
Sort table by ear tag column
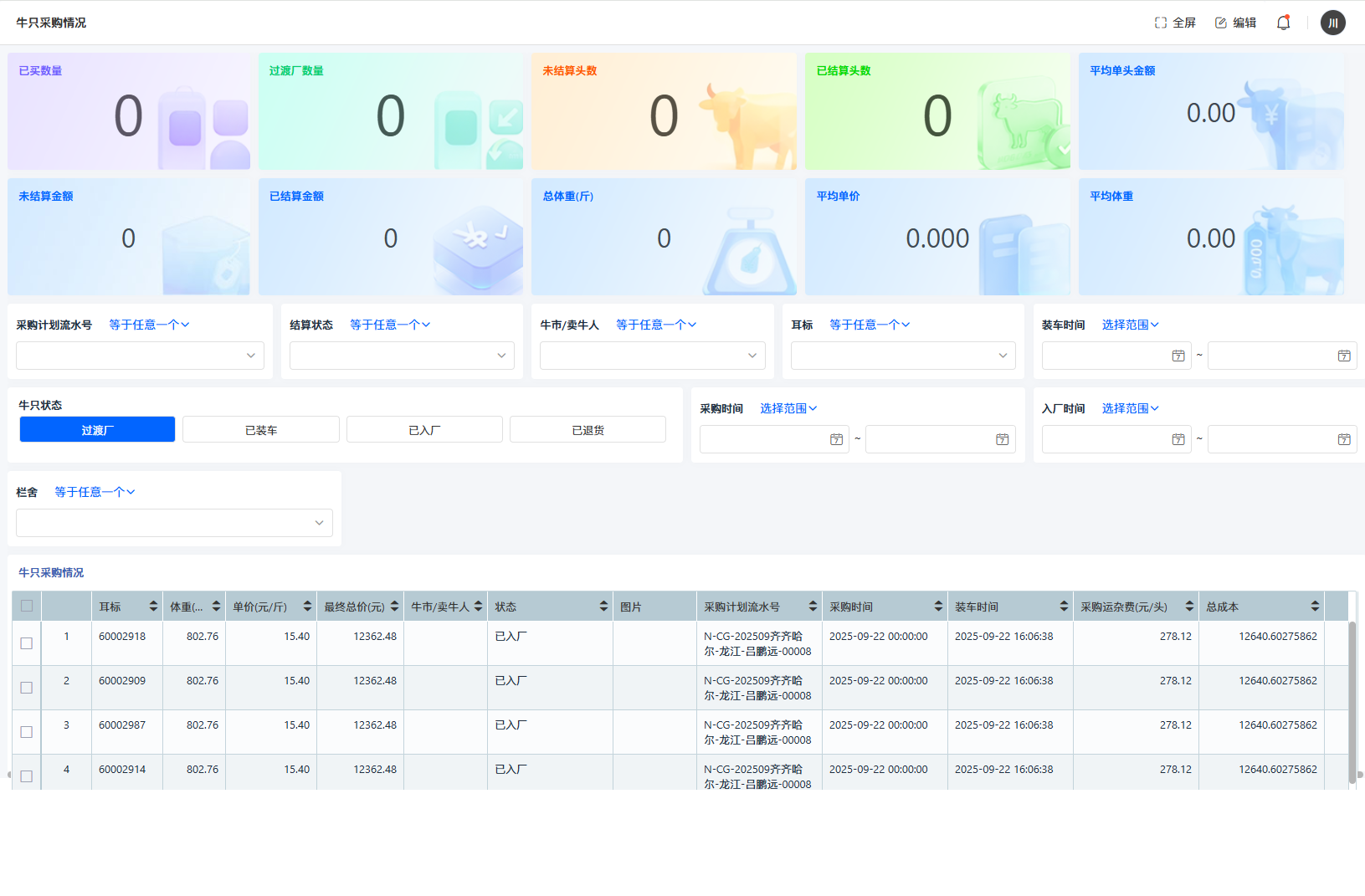[x=153, y=607]
